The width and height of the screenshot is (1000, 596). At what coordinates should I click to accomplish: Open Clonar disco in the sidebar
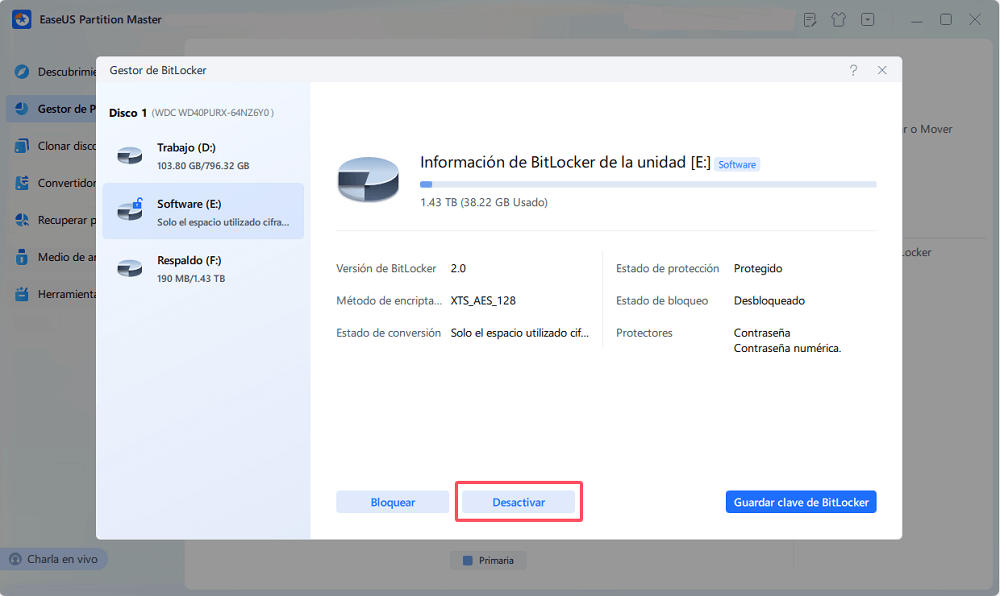[51, 146]
